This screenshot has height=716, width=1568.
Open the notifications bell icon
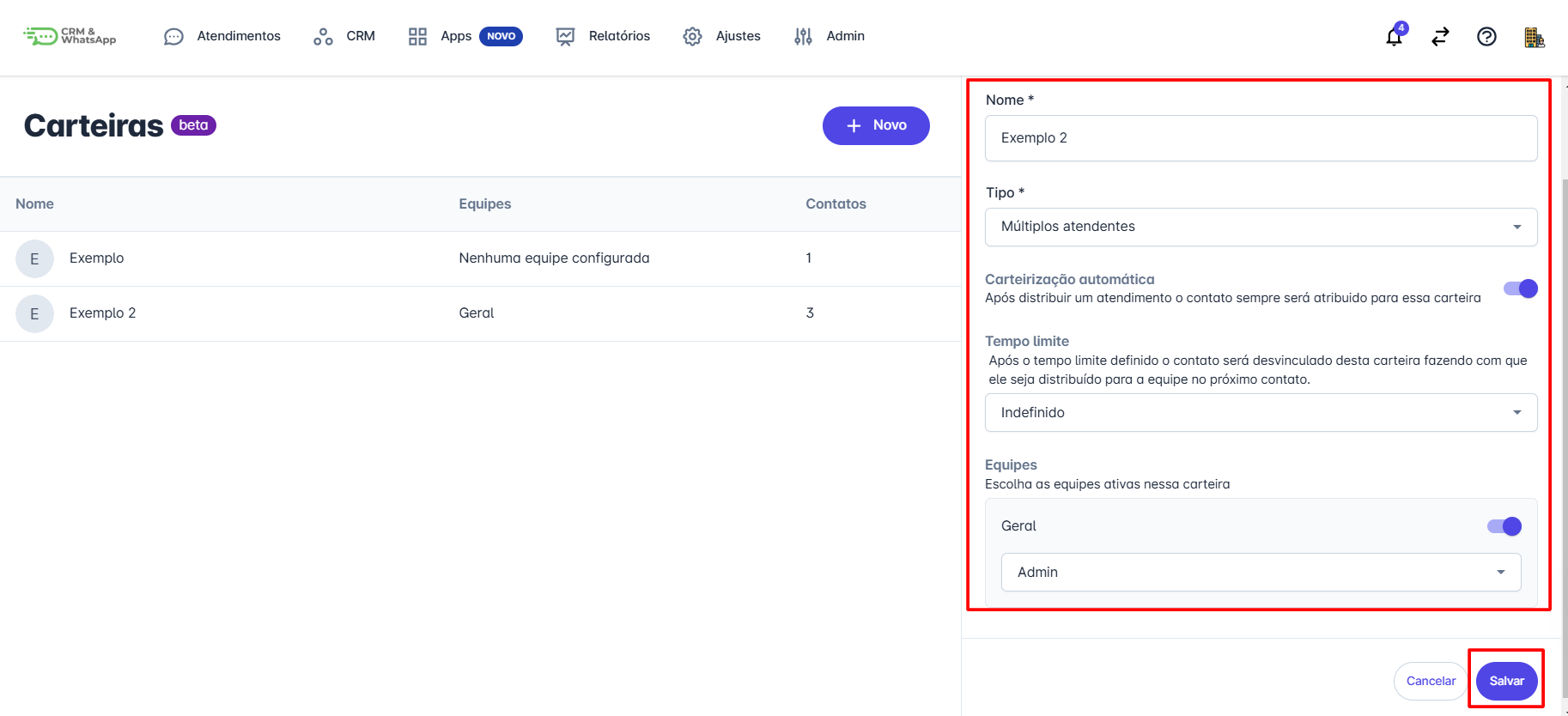(x=1394, y=37)
